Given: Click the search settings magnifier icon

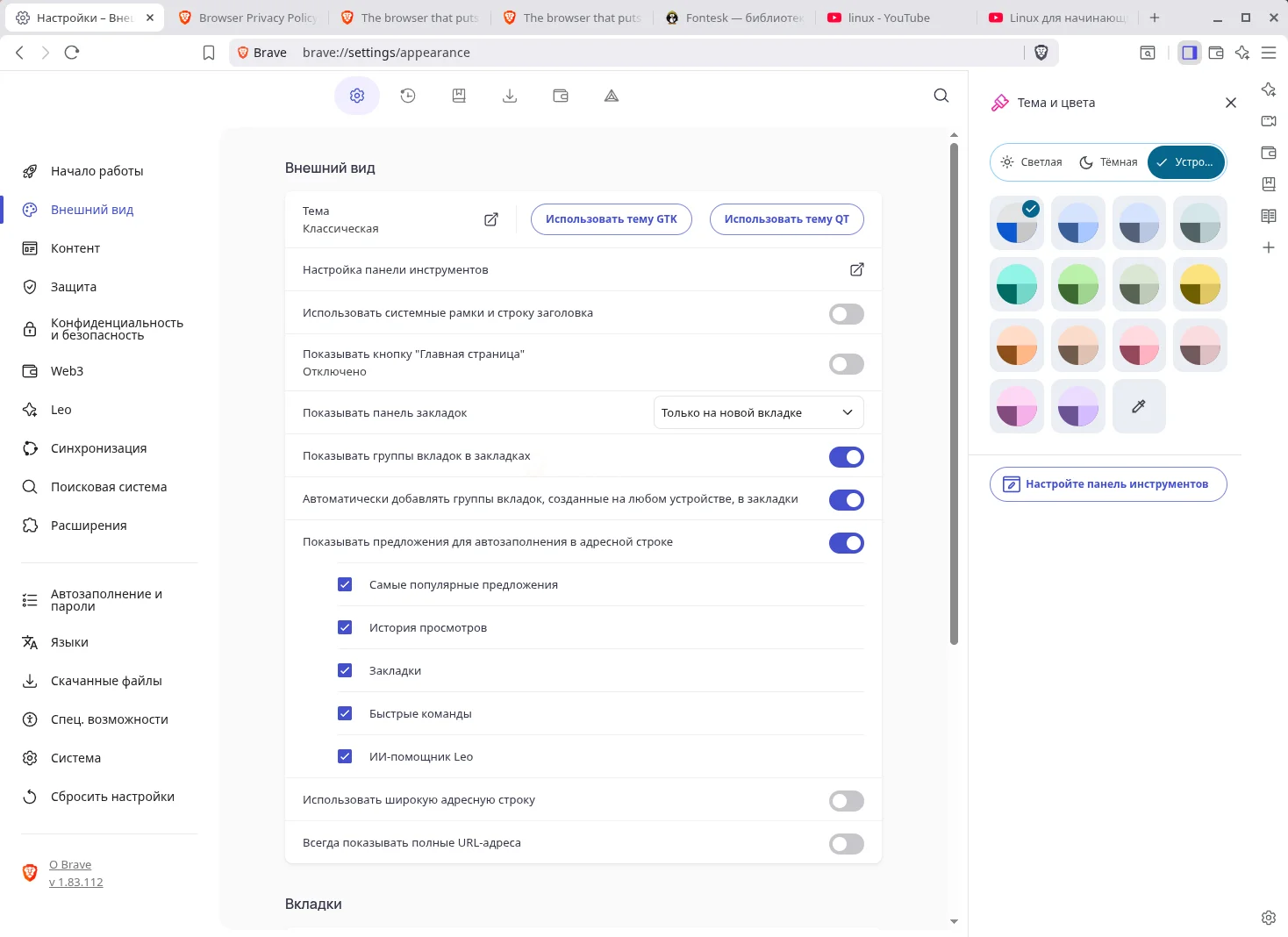Looking at the screenshot, I should (941, 96).
